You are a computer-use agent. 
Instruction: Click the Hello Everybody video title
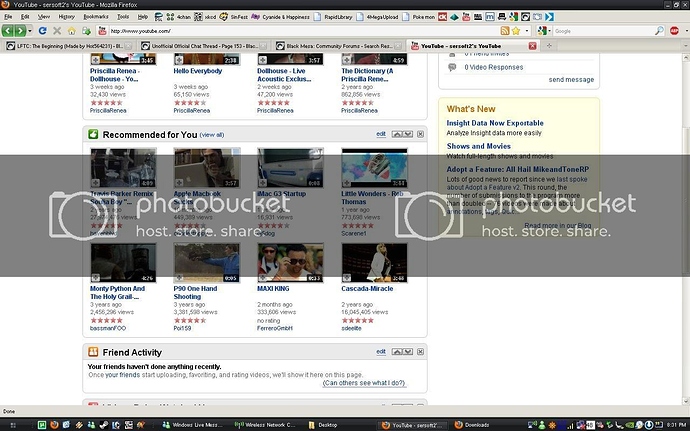tap(198, 71)
